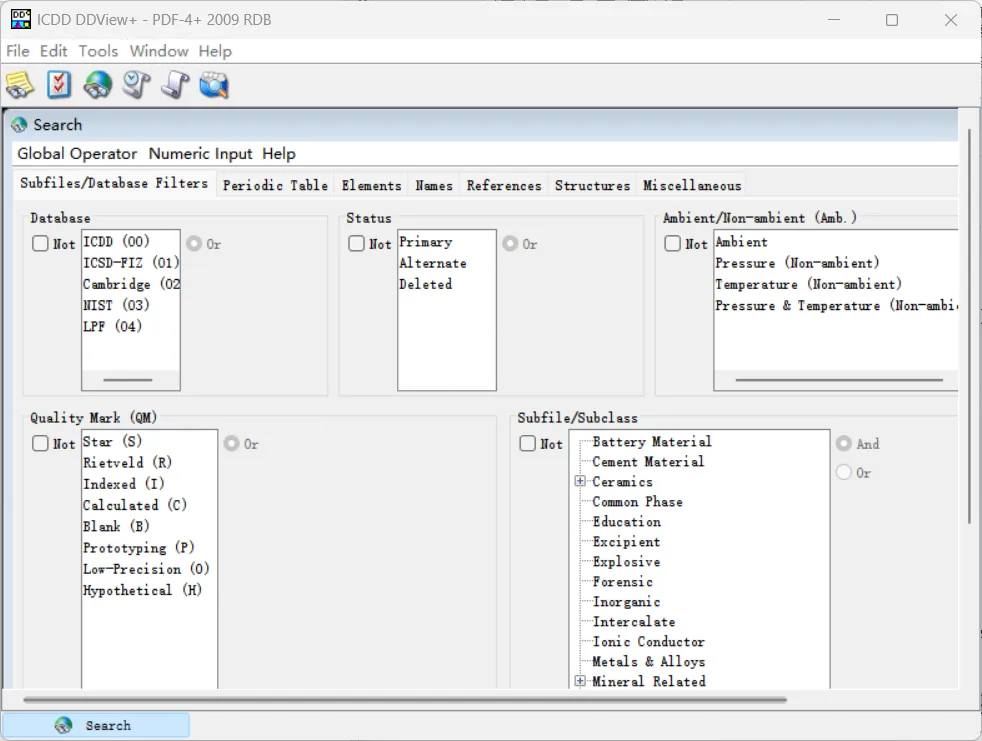The image size is (982, 741).
Task: Click the Database list horizontal scrollbar
Action: pyautogui.click(x=128, y=380)
